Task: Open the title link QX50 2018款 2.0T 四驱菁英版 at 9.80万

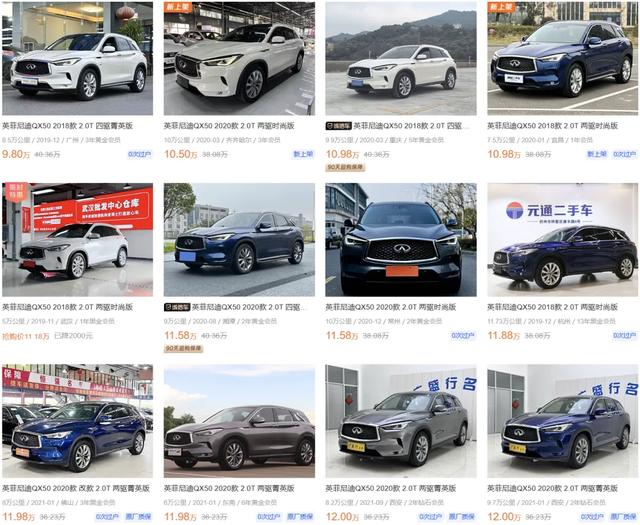Action: (68, 126)
